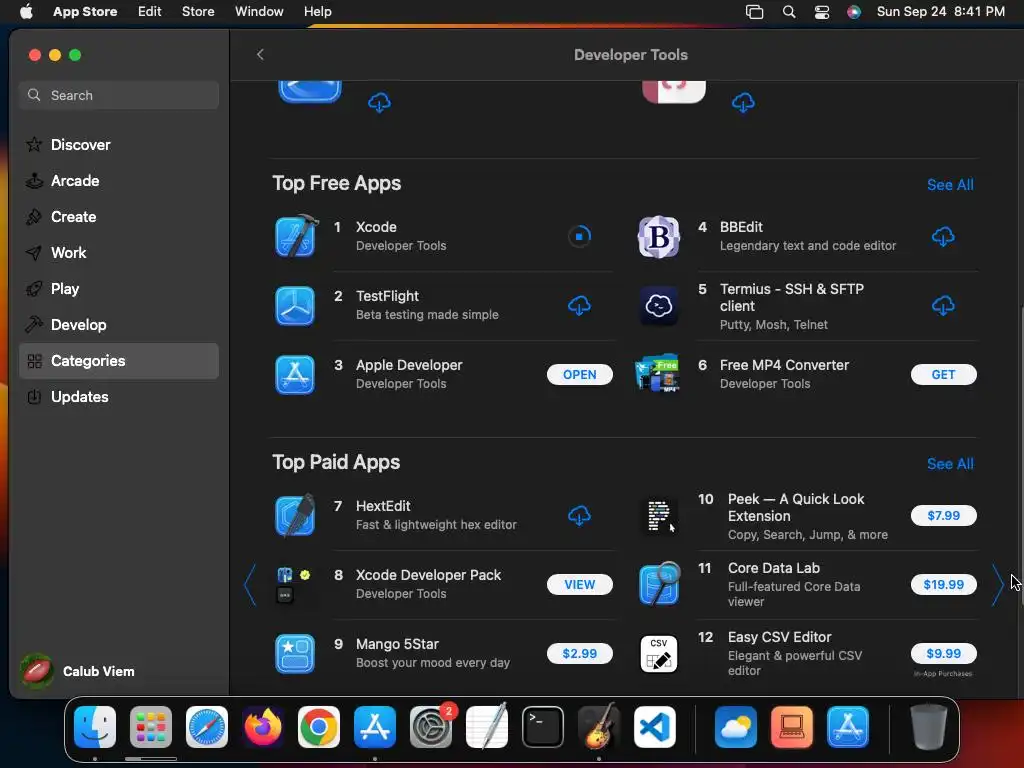Open System Settings from the Dock
Screen dimensions: 1024x768
point(430,727)
